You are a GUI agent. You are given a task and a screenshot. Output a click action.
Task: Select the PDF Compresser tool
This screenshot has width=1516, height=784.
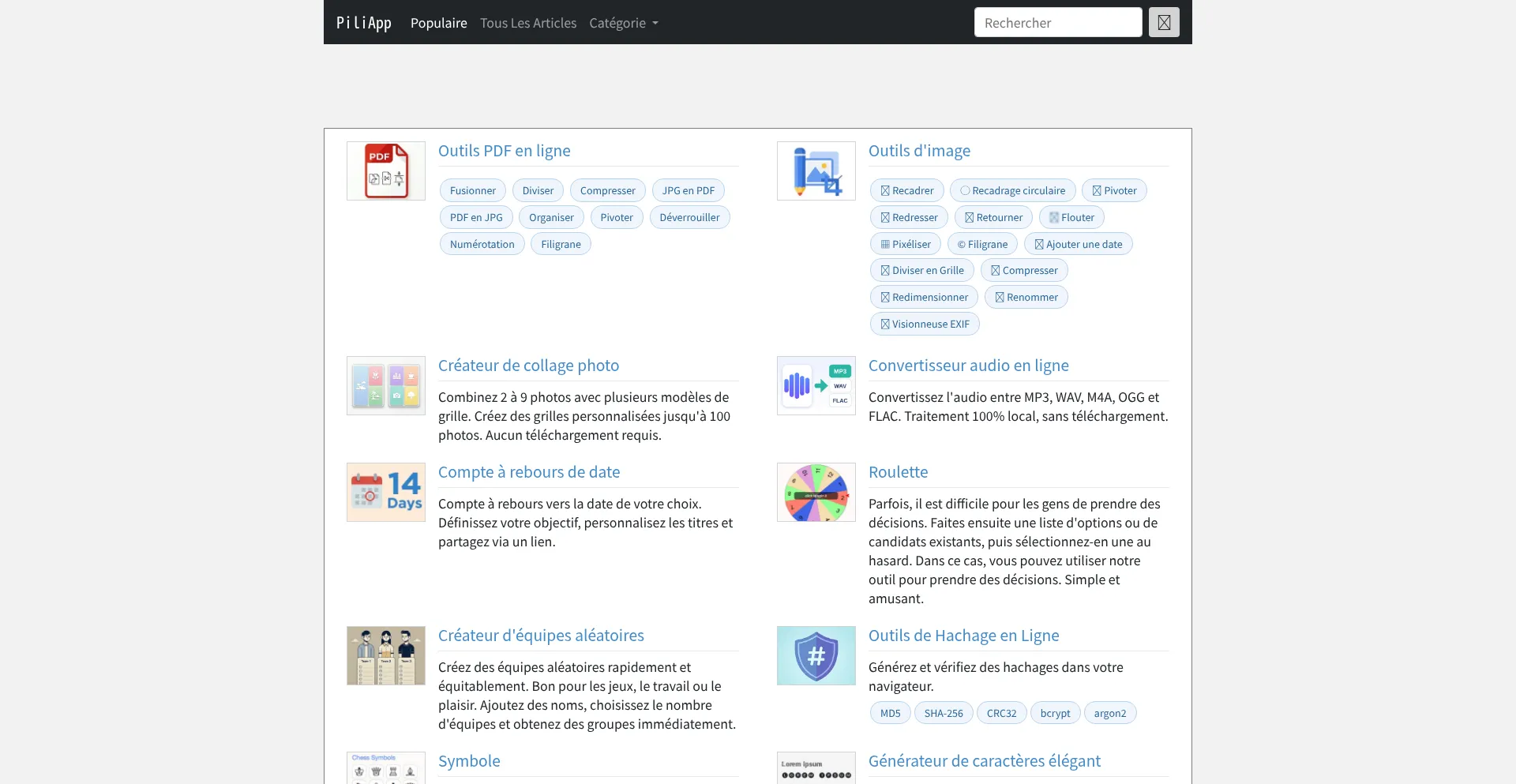[608, 190]
